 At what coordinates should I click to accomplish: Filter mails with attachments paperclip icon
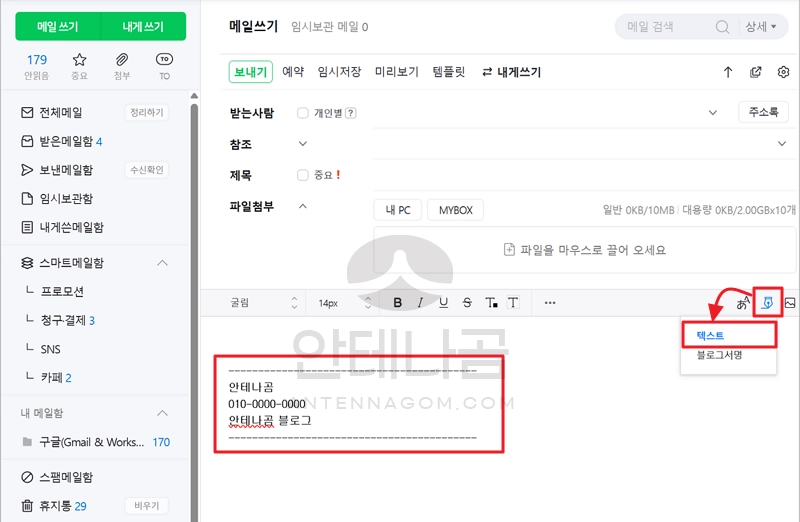(121, 66)
